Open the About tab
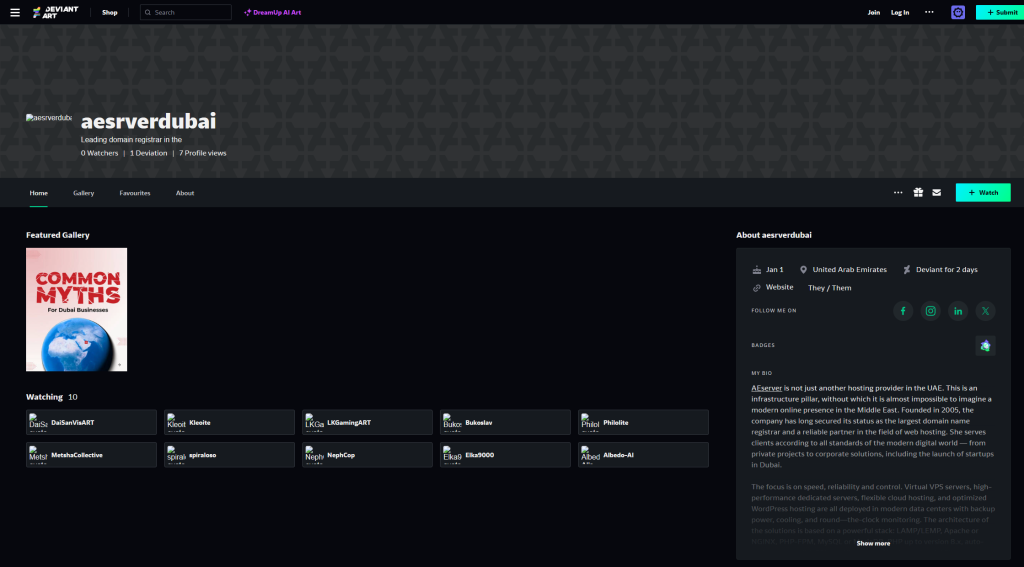Viewport: 1024px width, 567px height. pyautogui.click(x=185, y=193)
